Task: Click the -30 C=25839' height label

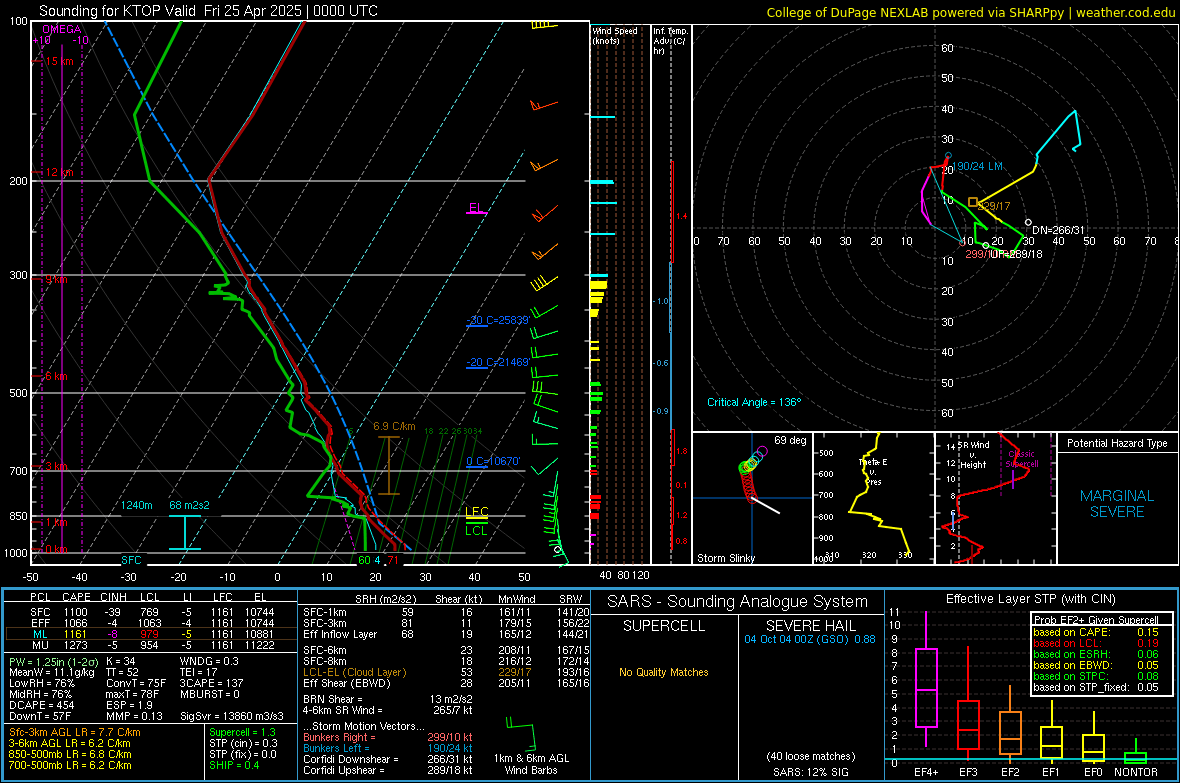Action: (x=498, y=320)
